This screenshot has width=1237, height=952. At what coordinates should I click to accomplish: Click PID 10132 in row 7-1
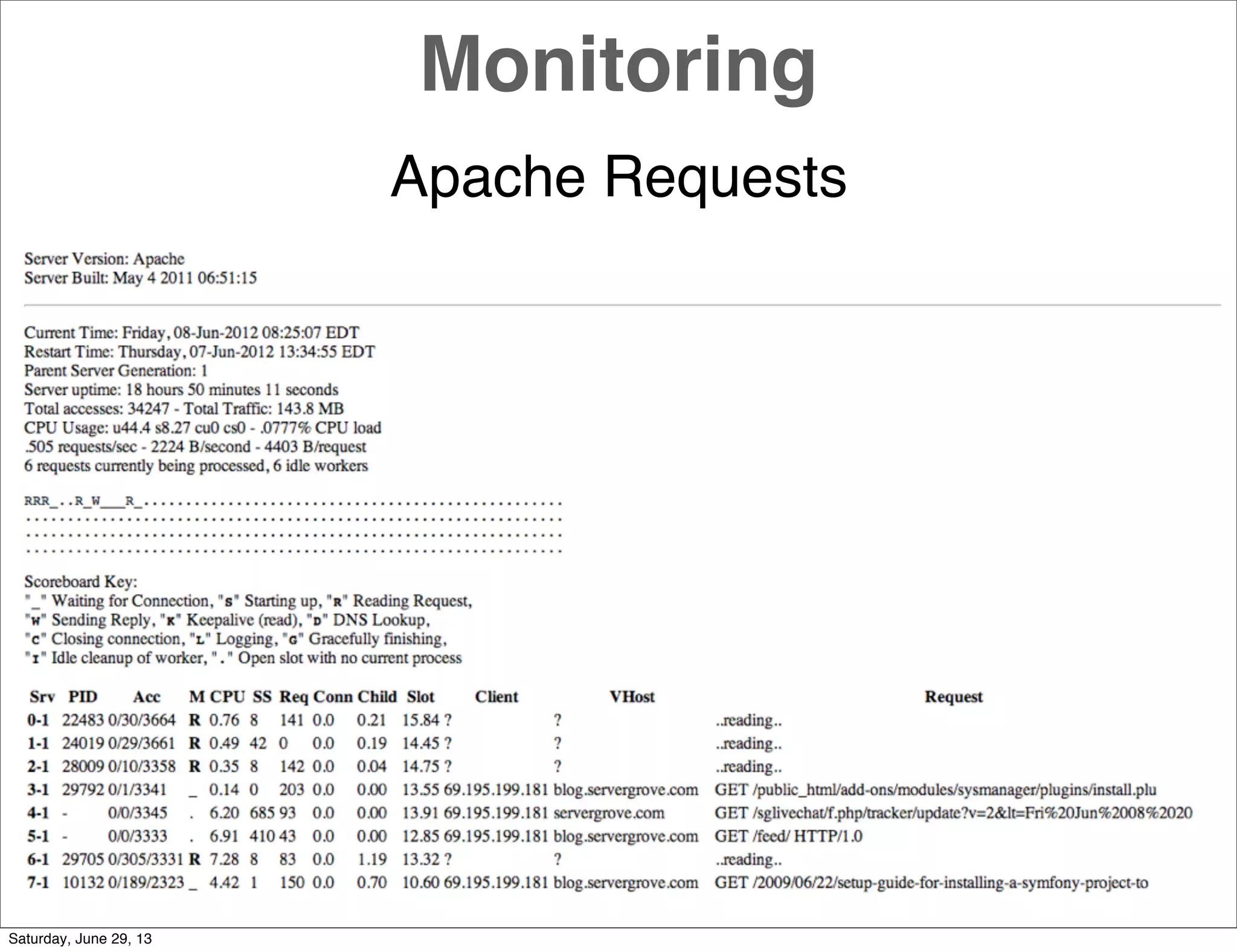pyautogui.click(x=83, y=883)
